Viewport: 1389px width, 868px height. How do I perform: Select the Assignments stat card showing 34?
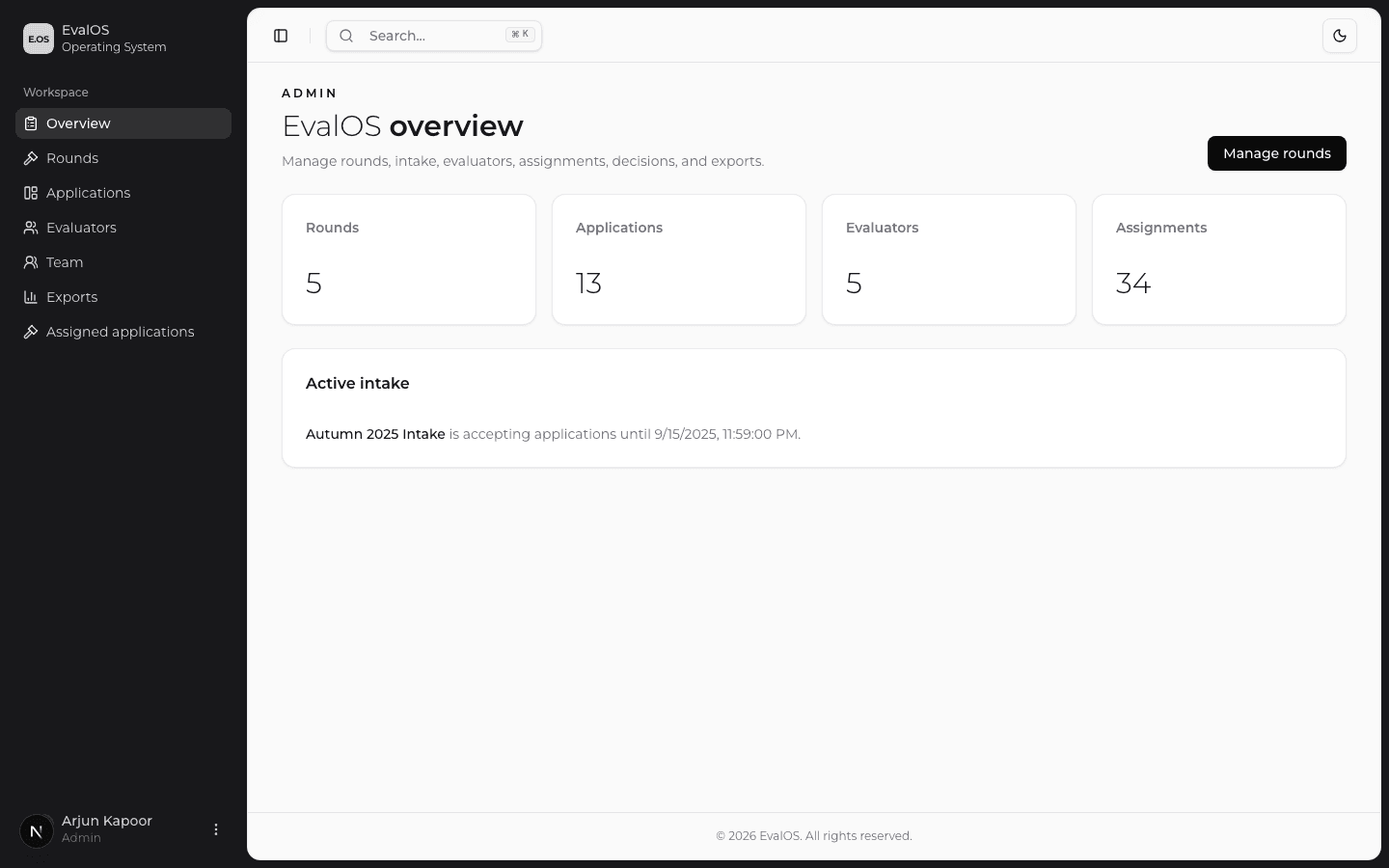1219,259
